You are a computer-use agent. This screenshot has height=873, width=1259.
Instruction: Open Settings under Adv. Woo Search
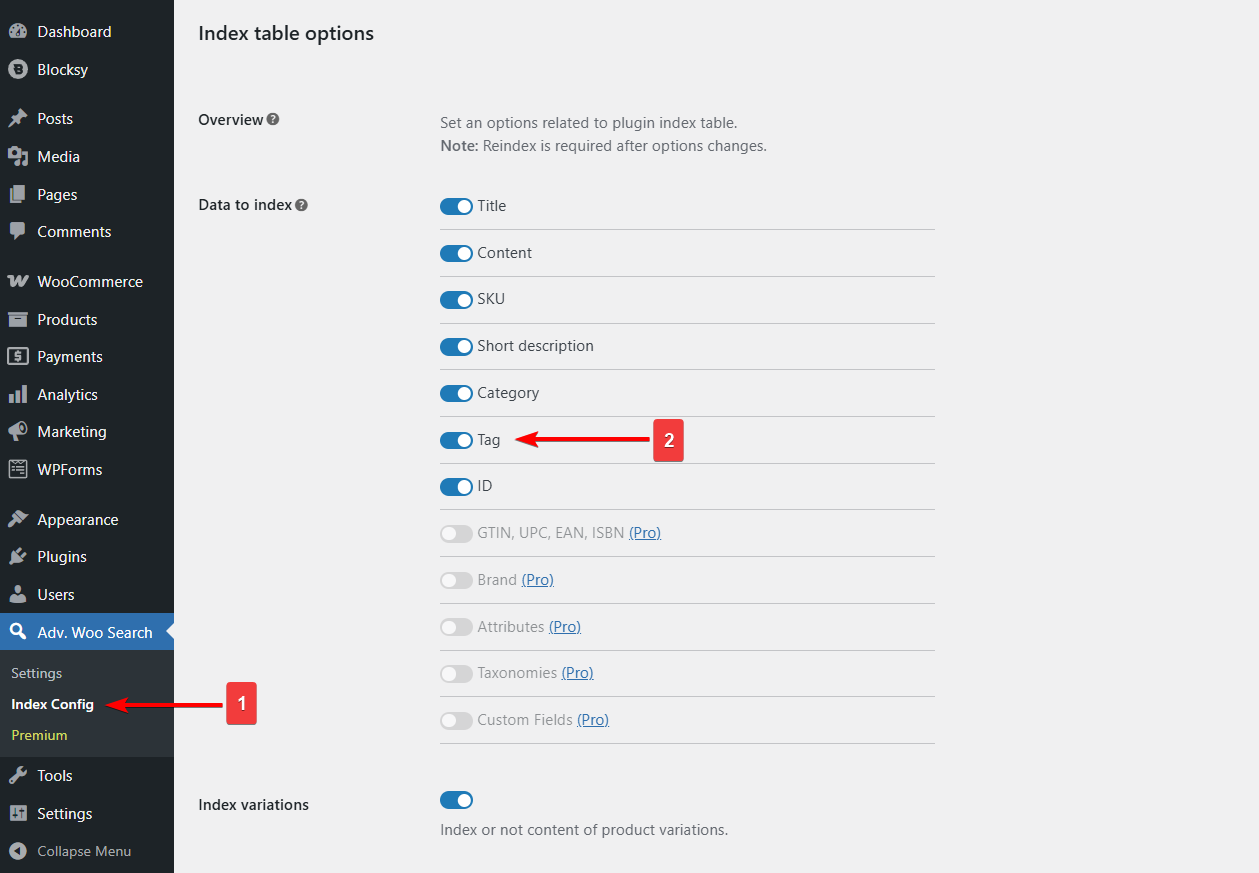[37, 674]
